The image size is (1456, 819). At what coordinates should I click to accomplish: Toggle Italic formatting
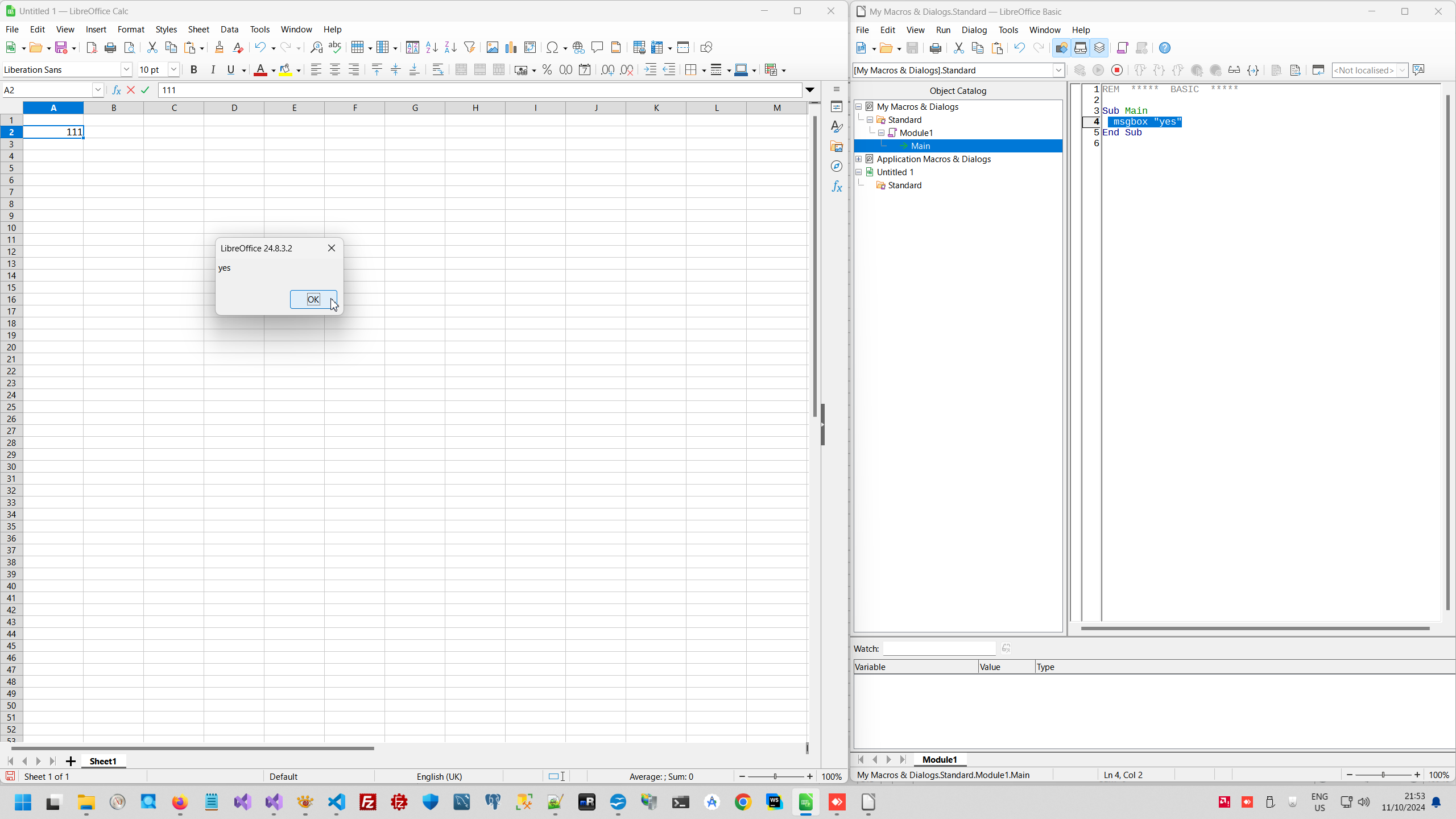(213, 69)
